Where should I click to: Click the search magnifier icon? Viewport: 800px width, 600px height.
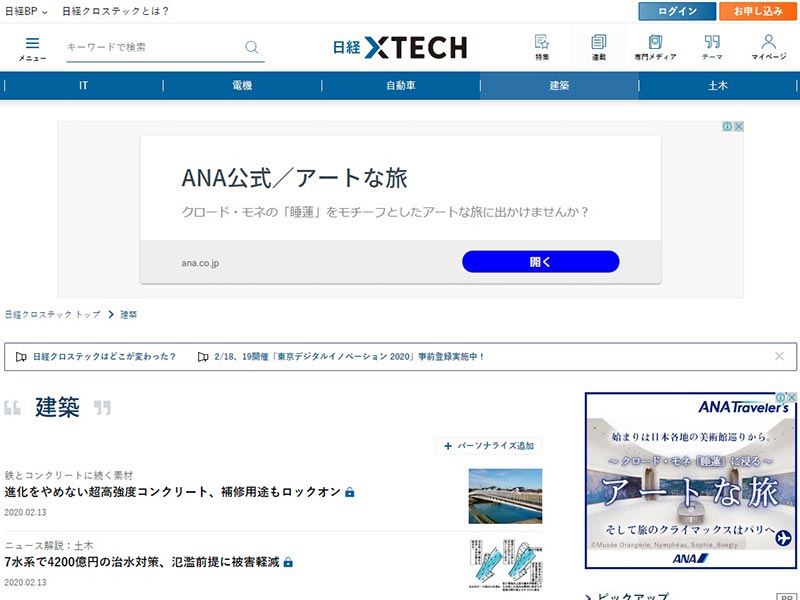[x=252, y=47]
